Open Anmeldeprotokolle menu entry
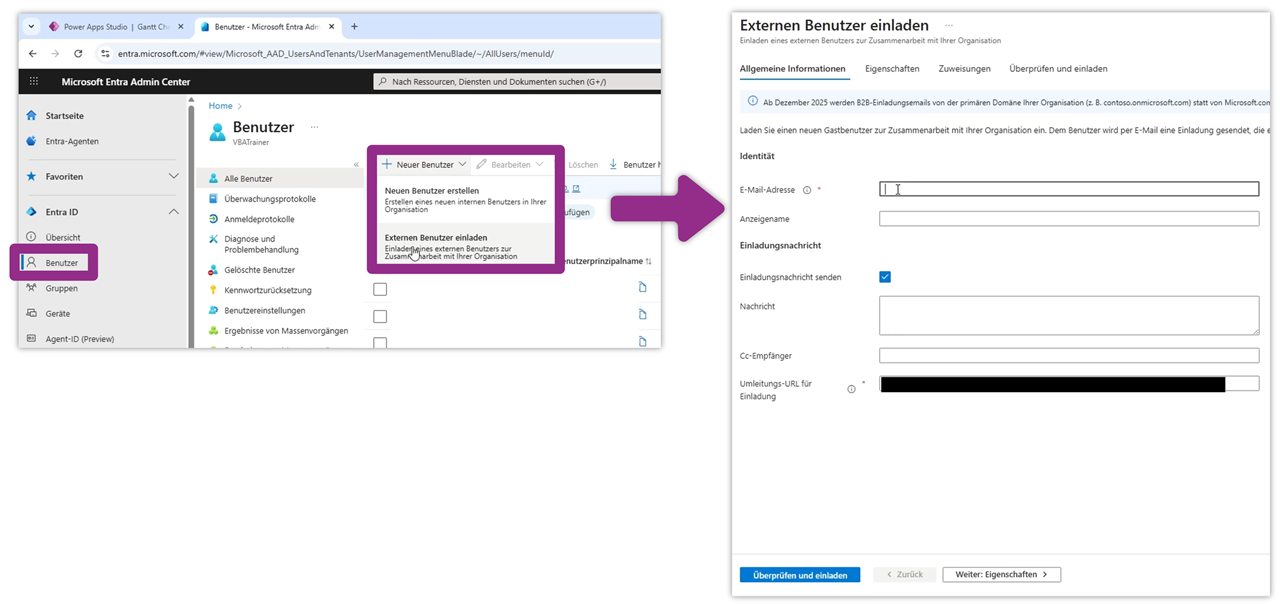The height and width of the screenshot is (604, 1280). (259, 219)
